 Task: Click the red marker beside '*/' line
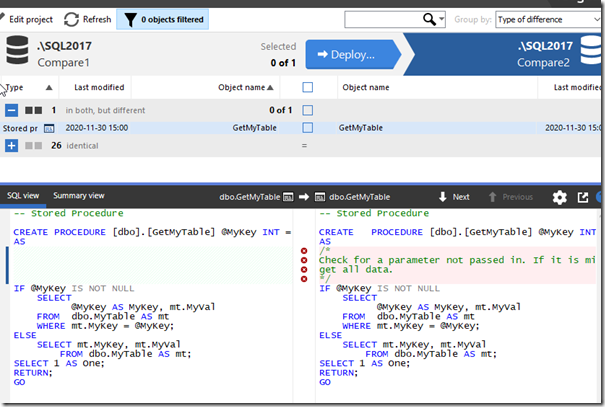click(x=304, y=279)
